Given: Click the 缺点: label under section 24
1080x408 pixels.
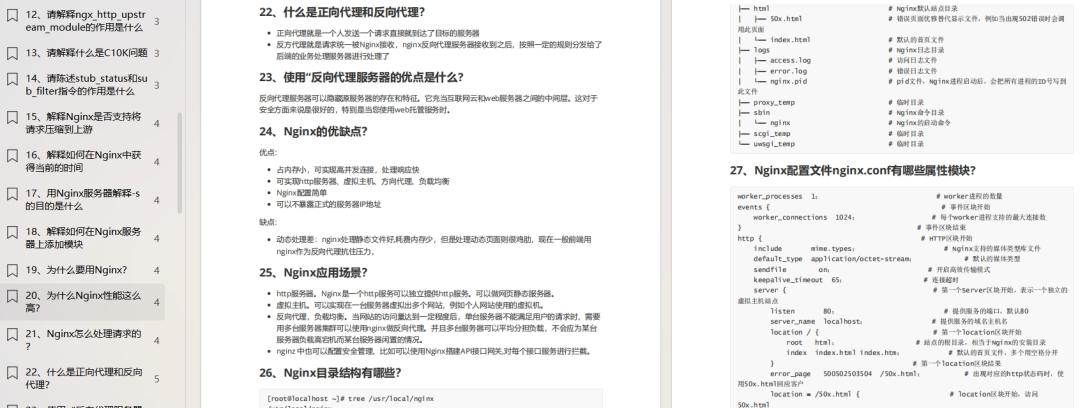Looking at the screenshot, I should click(x=268, y=222).
